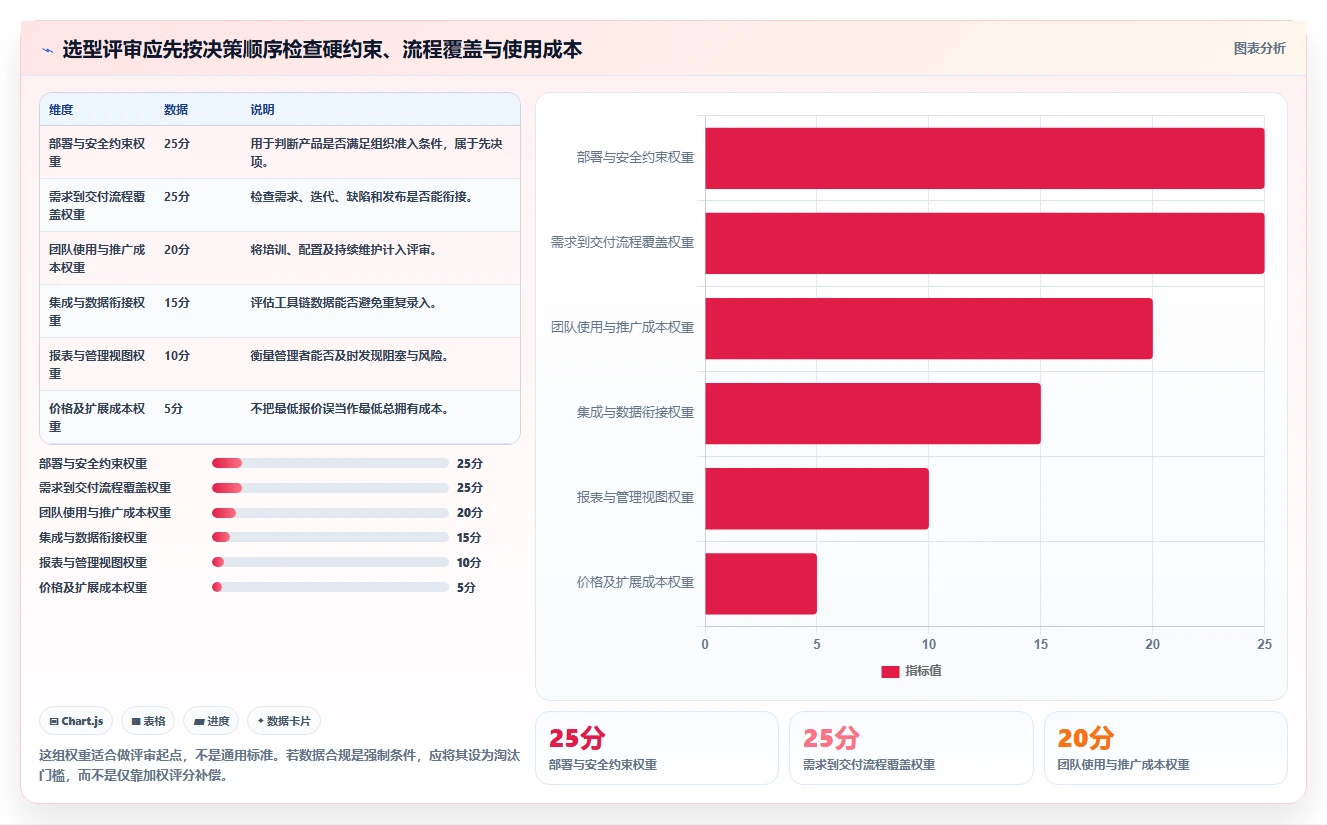The image size is (1327, 825).
Task: Click the description 检查需求、迭代、缺陷和发布是否能衔接
Action: [361, 196]
